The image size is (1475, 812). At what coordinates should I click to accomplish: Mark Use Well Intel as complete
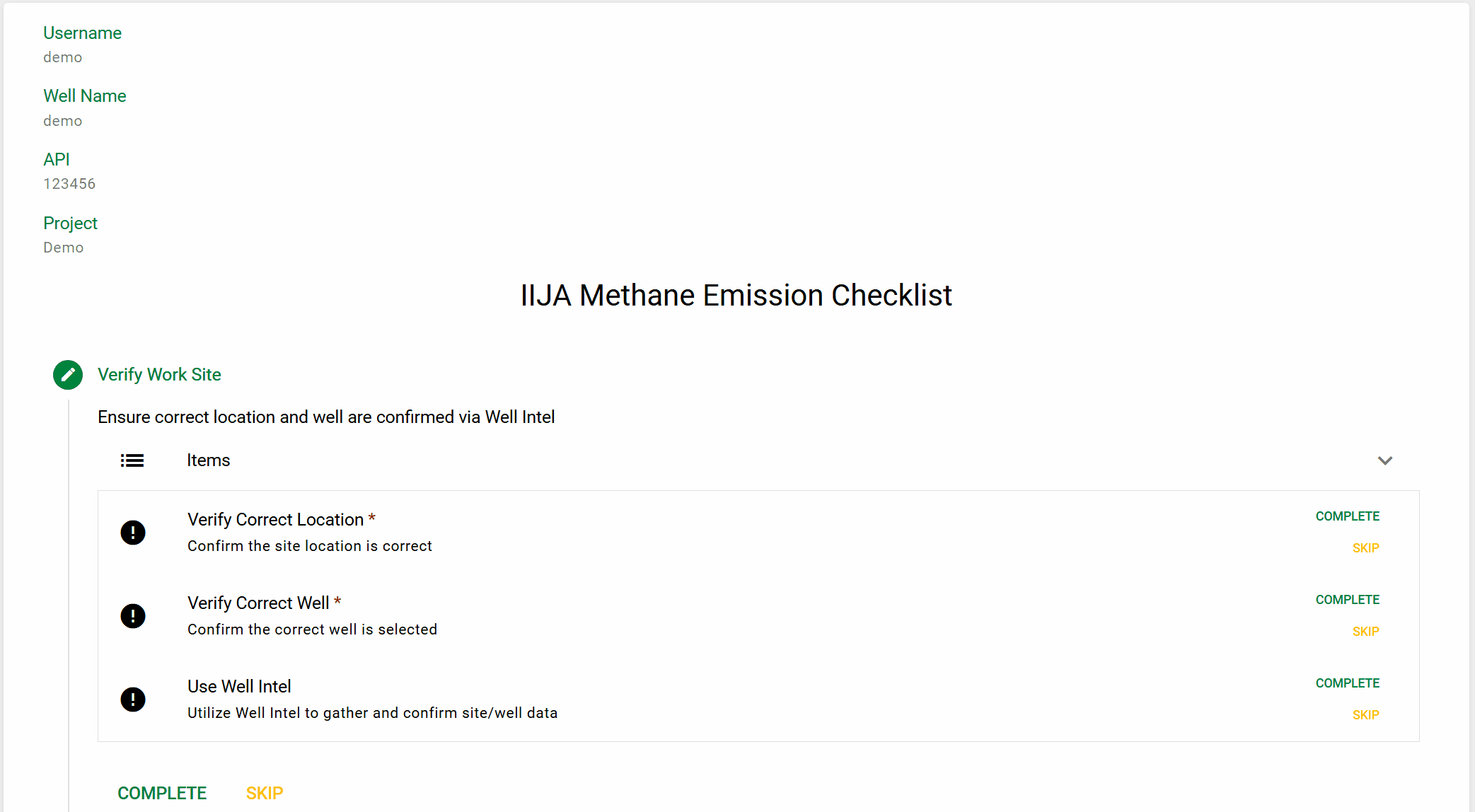[x=1347, y=683]
